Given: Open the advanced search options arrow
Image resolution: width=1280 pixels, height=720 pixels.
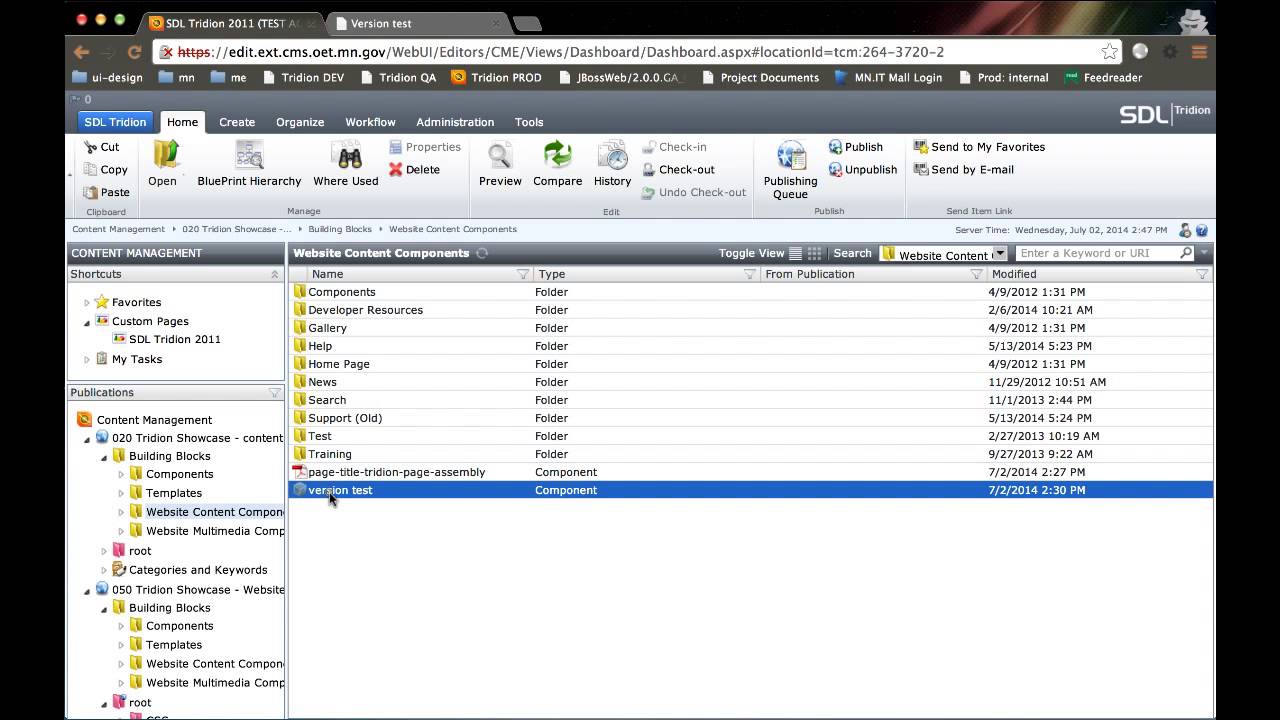Looking at the screenshot, I should pyautogui.click(x=1204, y=253).
